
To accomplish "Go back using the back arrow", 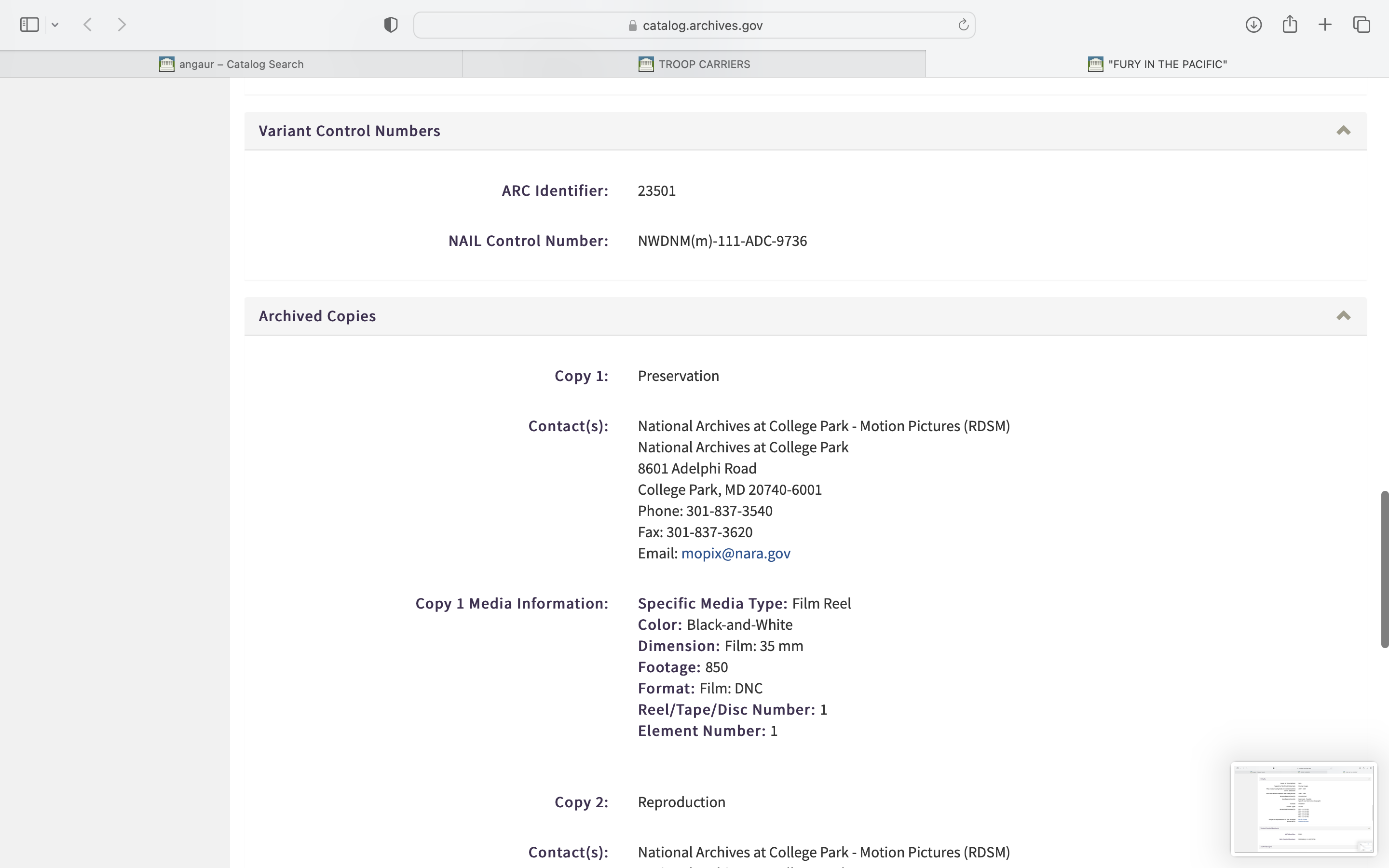I will 88,25.
